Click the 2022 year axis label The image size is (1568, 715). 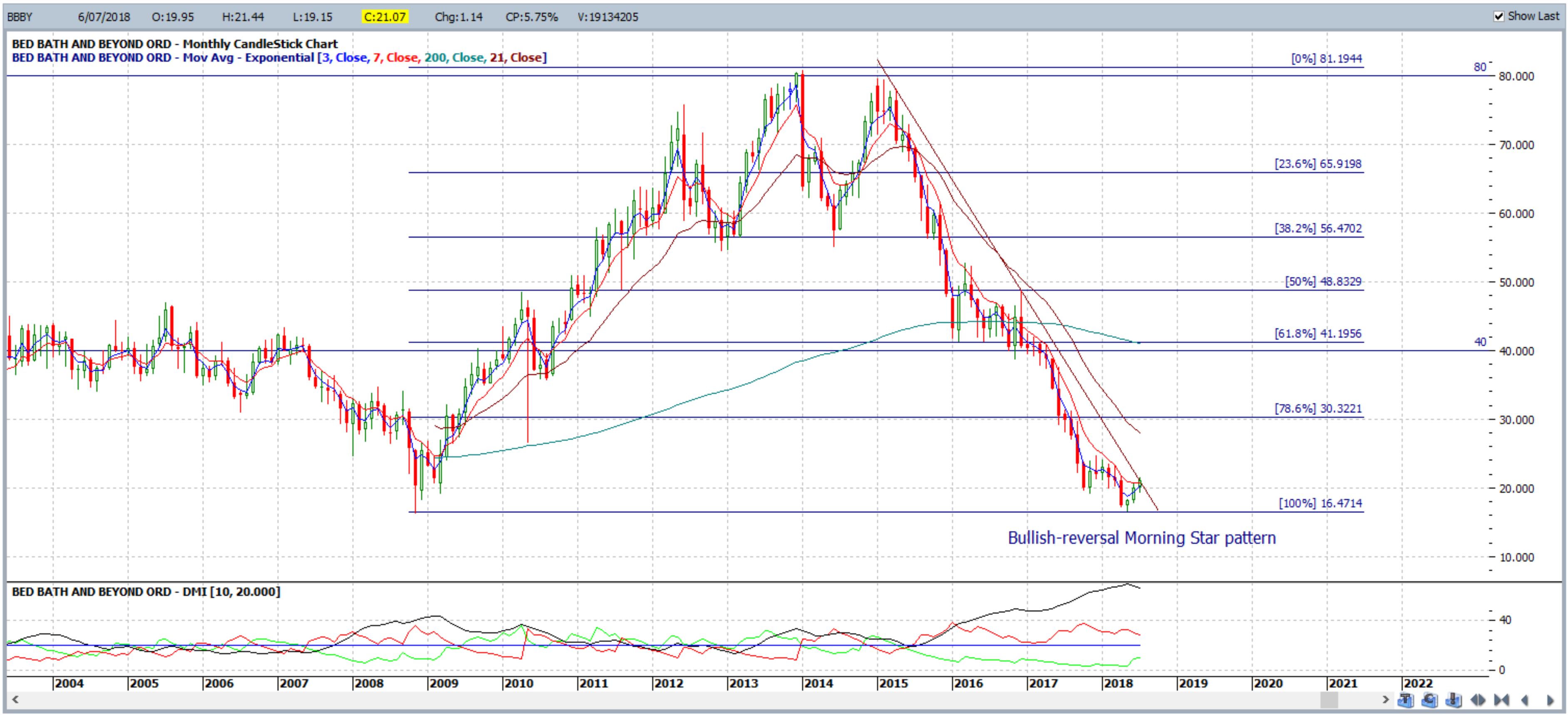pos(1418,684)
